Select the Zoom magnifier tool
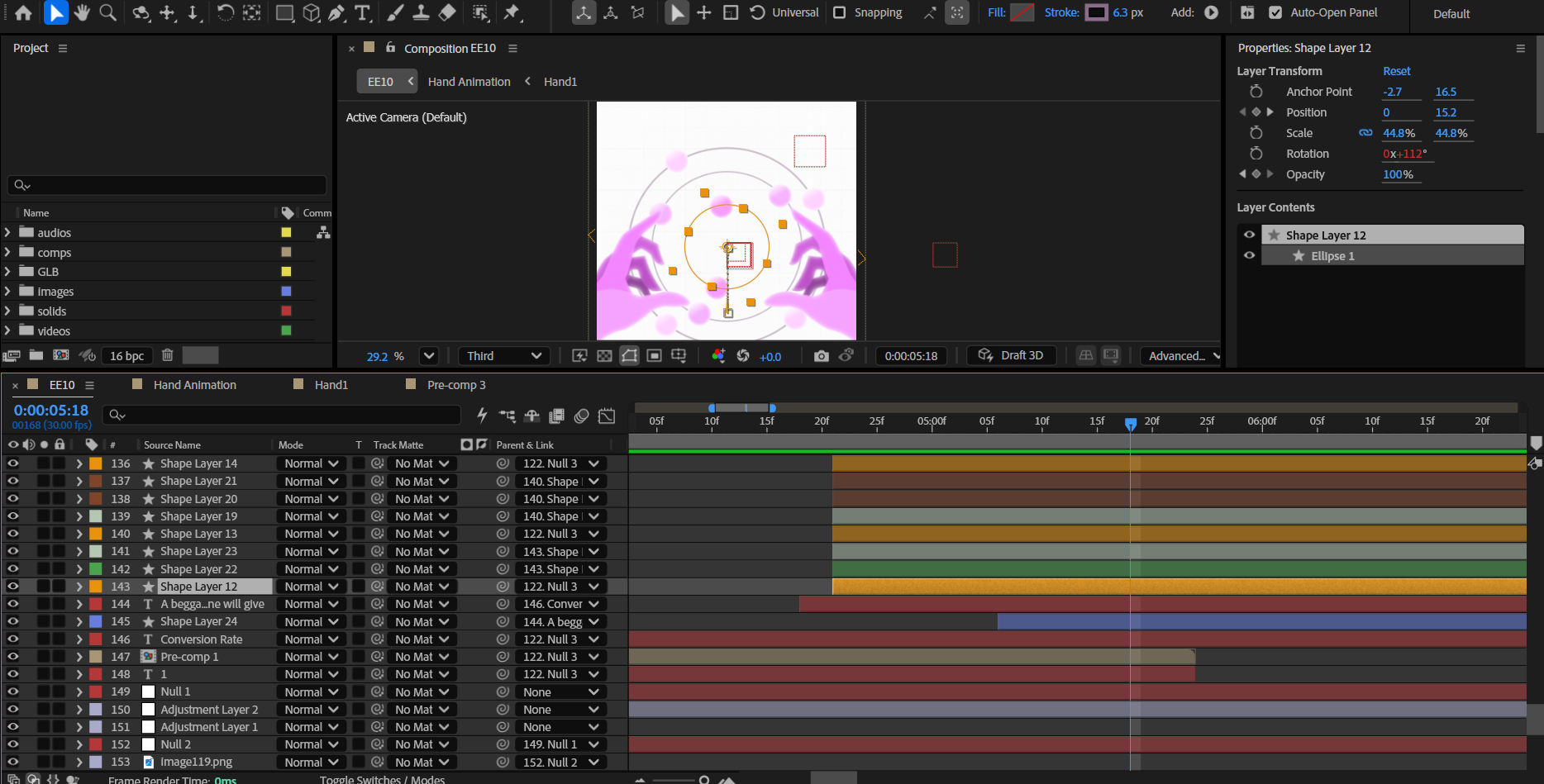This screenshot has width=1544, height=784. click(x=107, y=12)
